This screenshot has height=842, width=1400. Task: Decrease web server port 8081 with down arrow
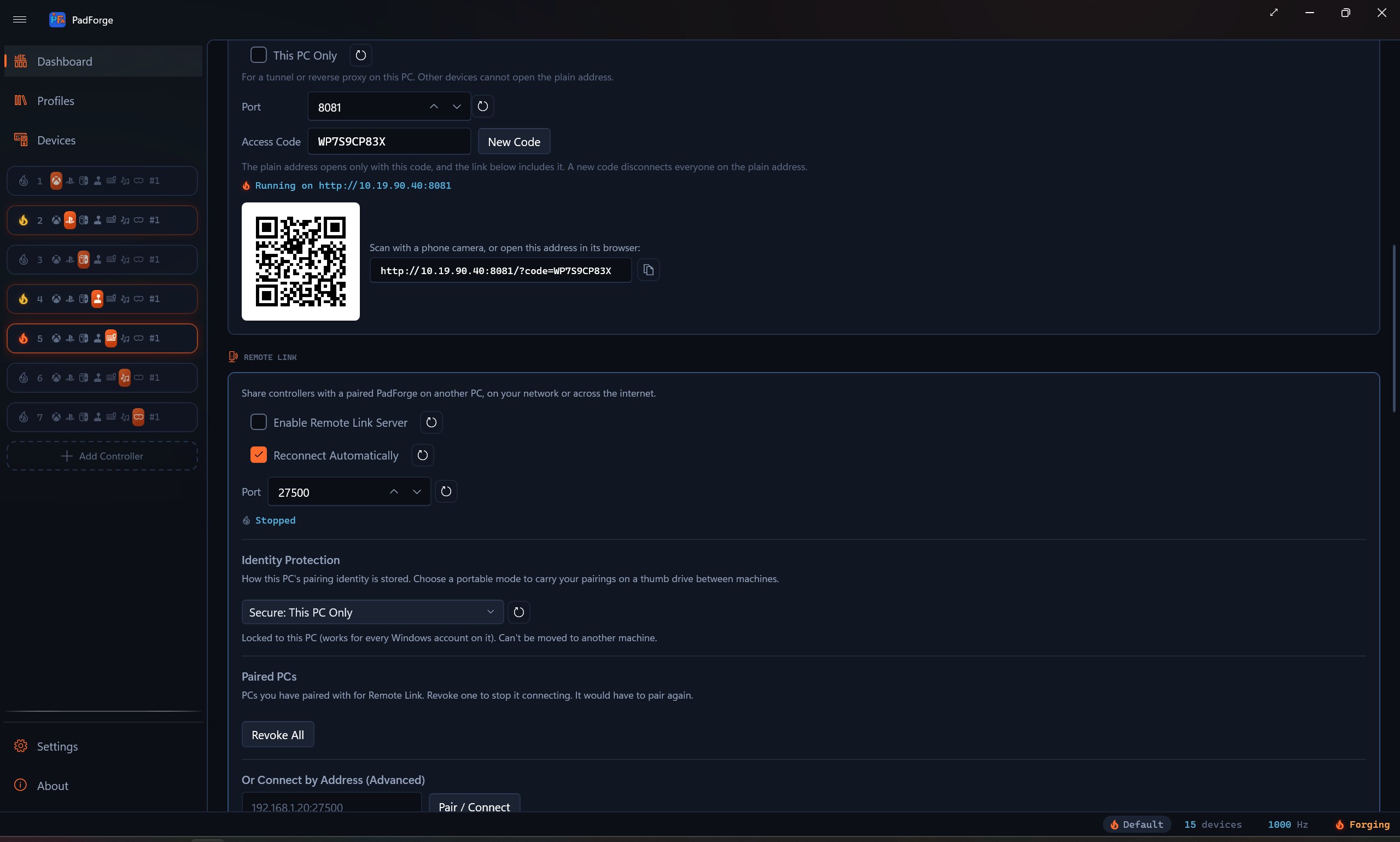click(457, 107)
